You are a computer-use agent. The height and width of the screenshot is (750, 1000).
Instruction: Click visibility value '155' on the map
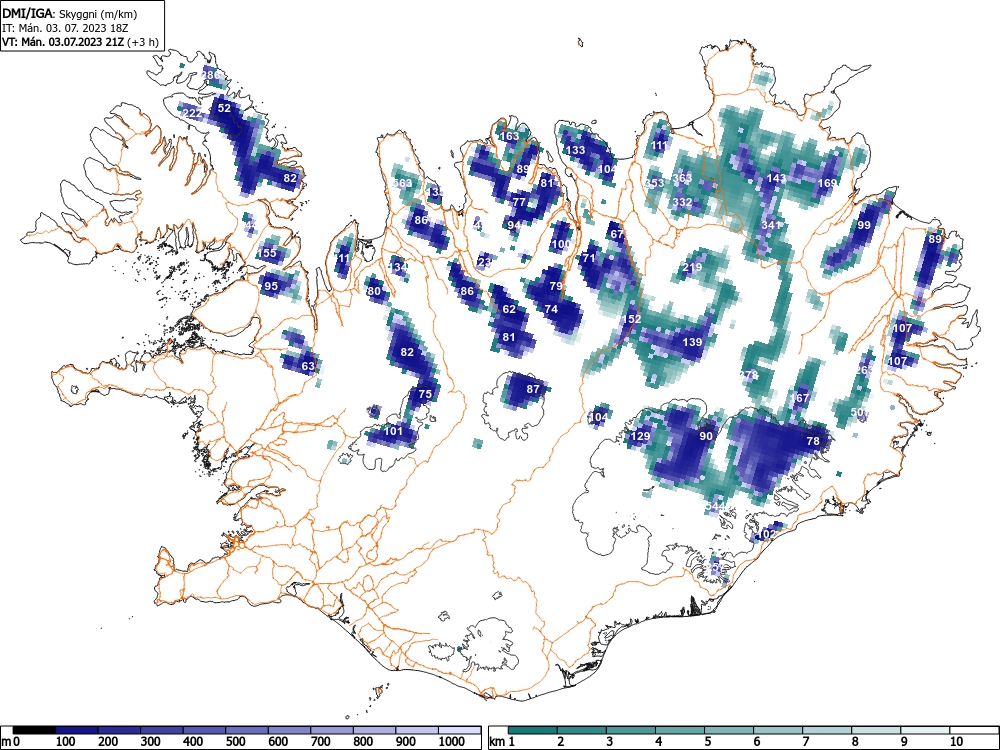click(267, 253)
